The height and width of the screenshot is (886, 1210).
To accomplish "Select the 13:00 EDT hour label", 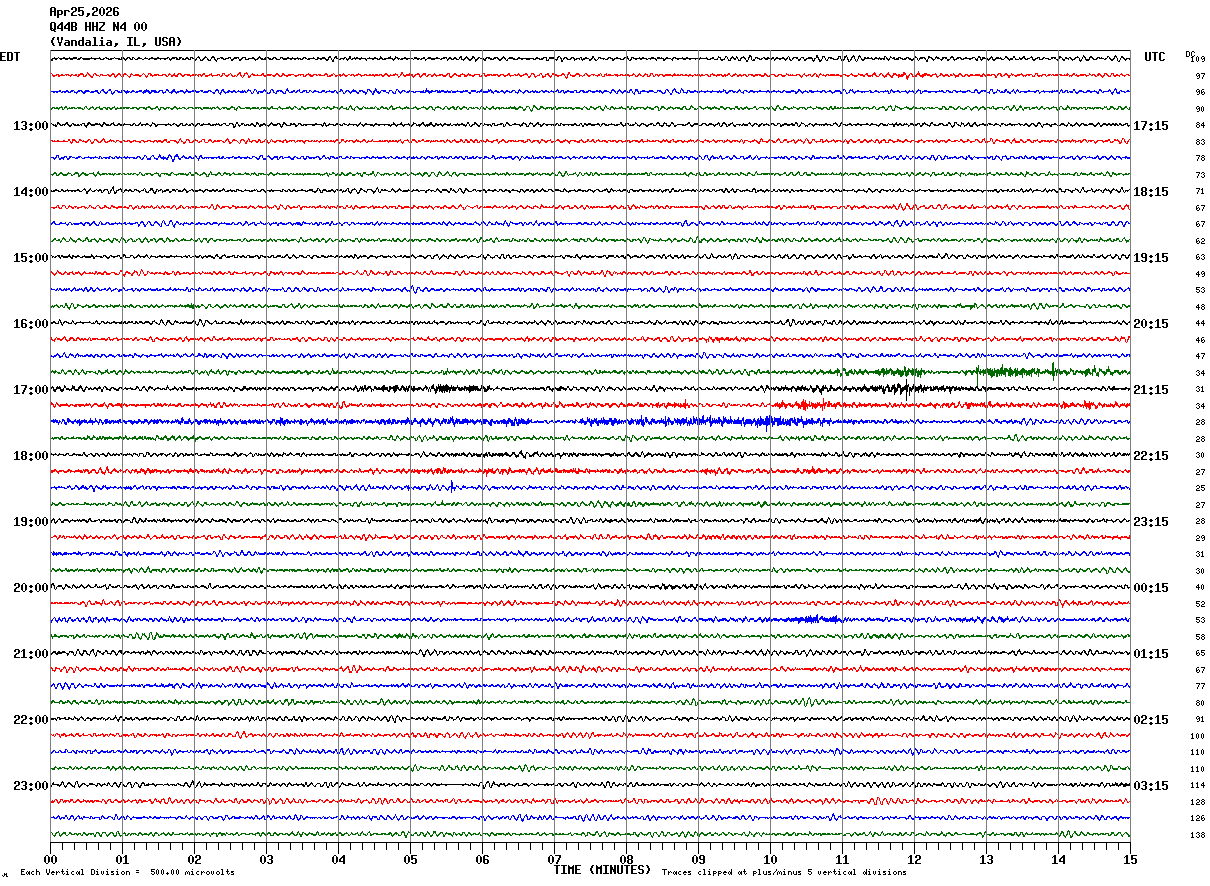I will click(30, 126).
